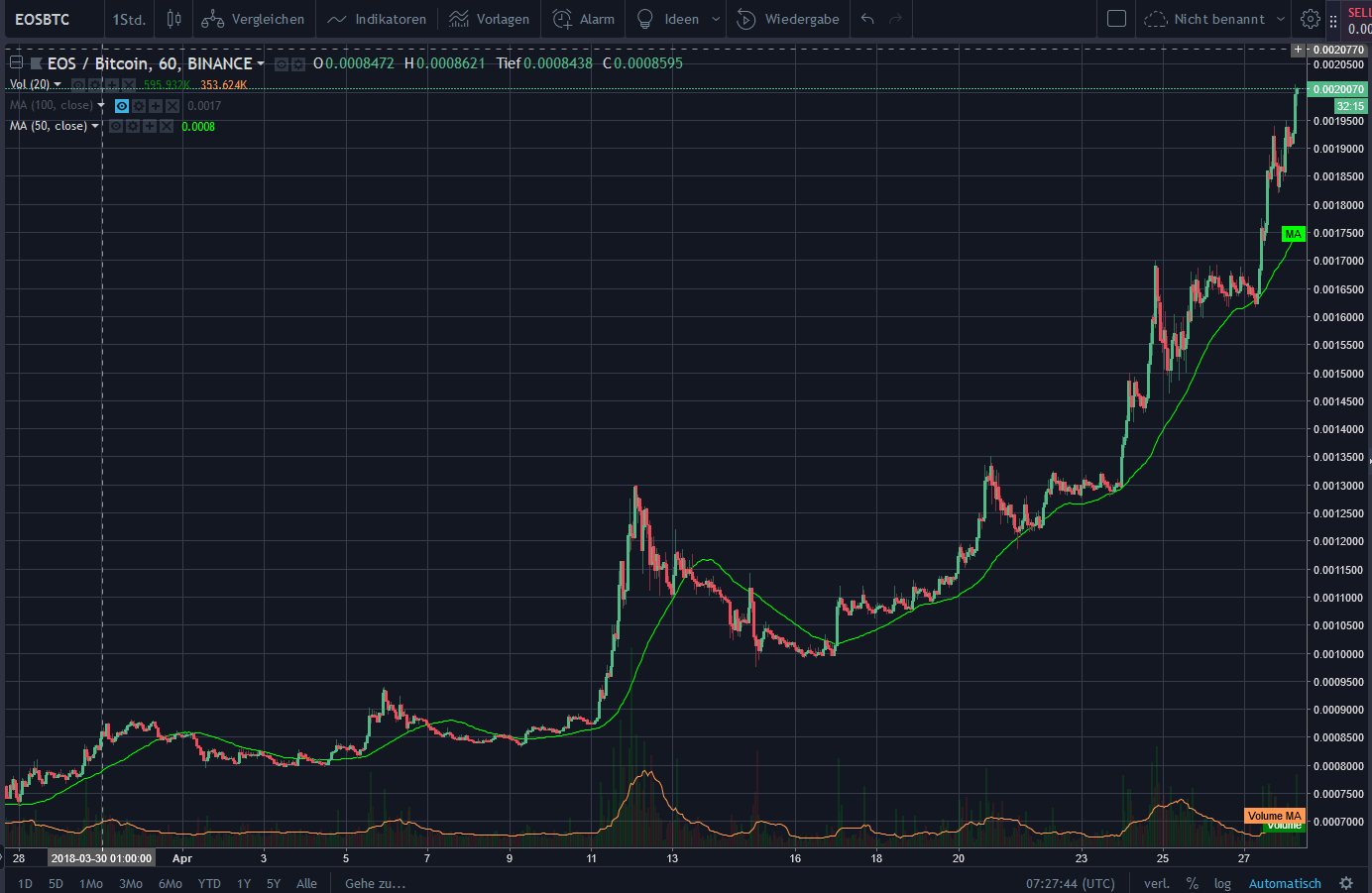Set the time range to 5D
Viewport: 1372px width, 893px height.
(56, 883)
